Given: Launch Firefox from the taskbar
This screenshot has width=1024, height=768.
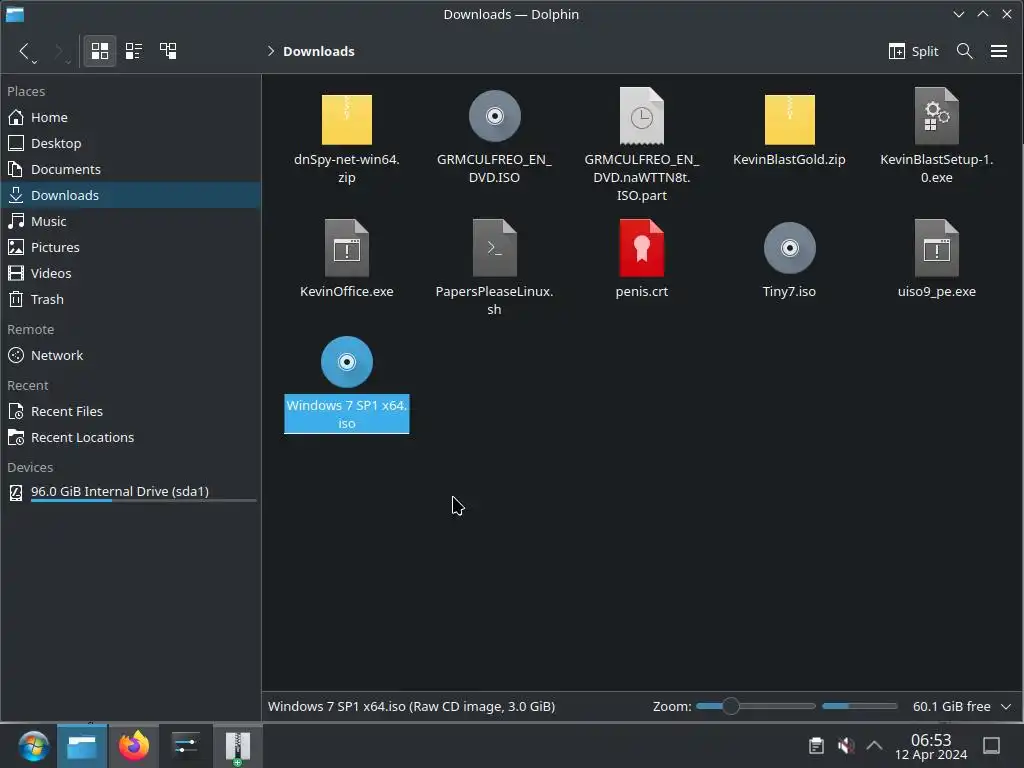Looking at the screenshot, I should 134,746.
